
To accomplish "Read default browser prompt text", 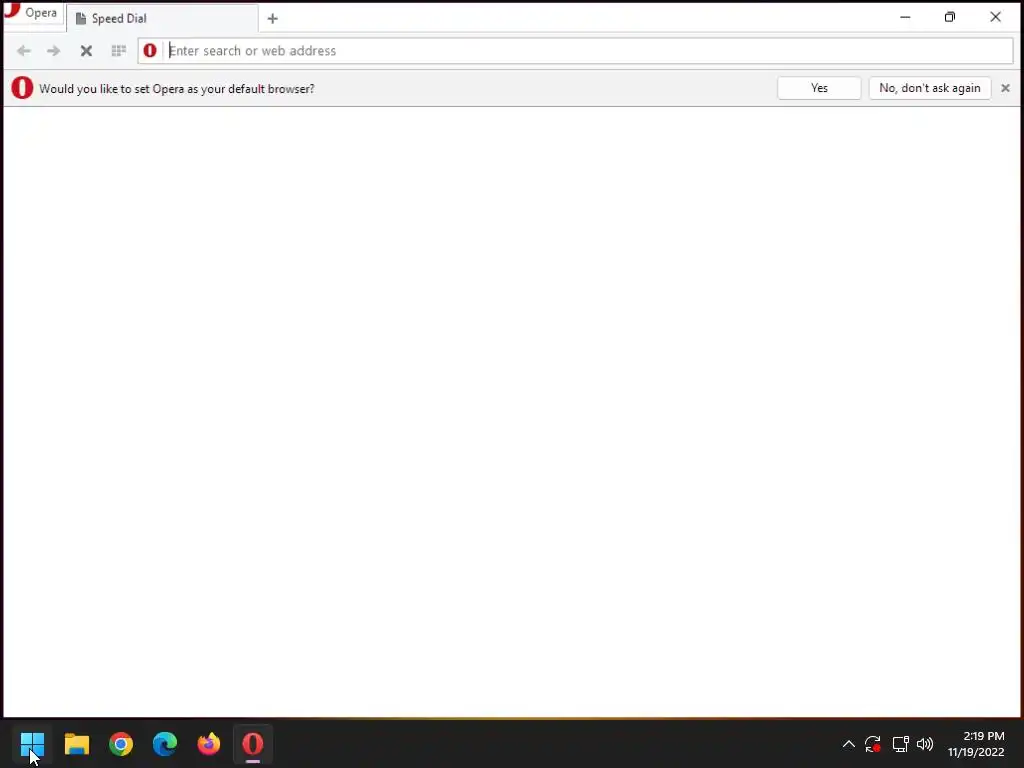I will click(176, 89).
